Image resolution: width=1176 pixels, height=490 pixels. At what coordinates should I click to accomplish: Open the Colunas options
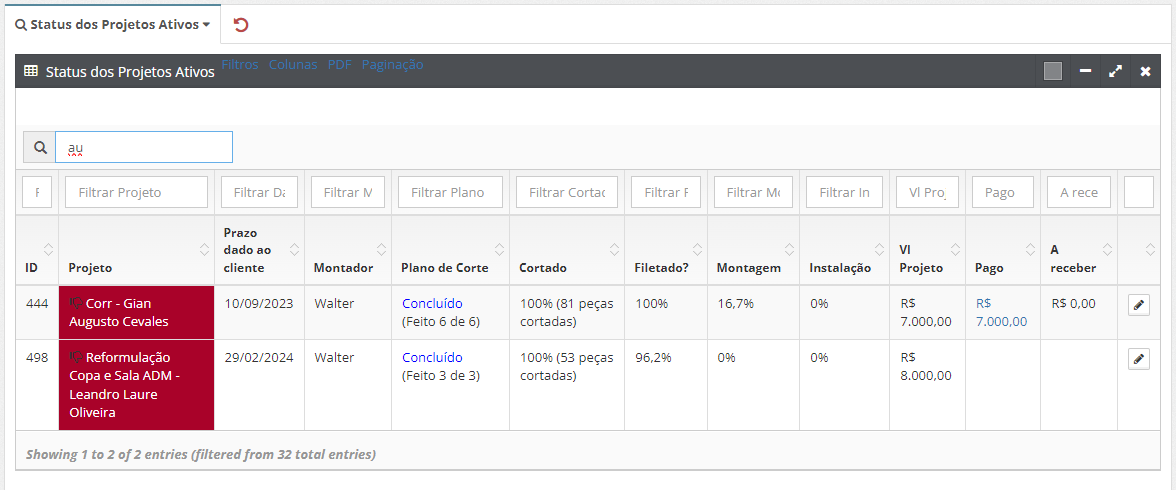[x=293, y=64]
